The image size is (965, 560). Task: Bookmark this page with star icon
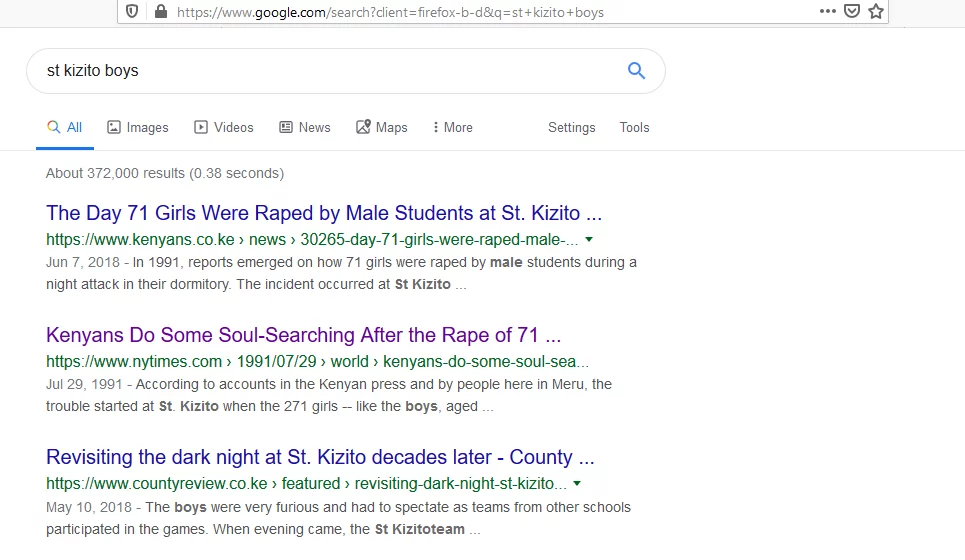pyautogui.click(x=876, y=11)
